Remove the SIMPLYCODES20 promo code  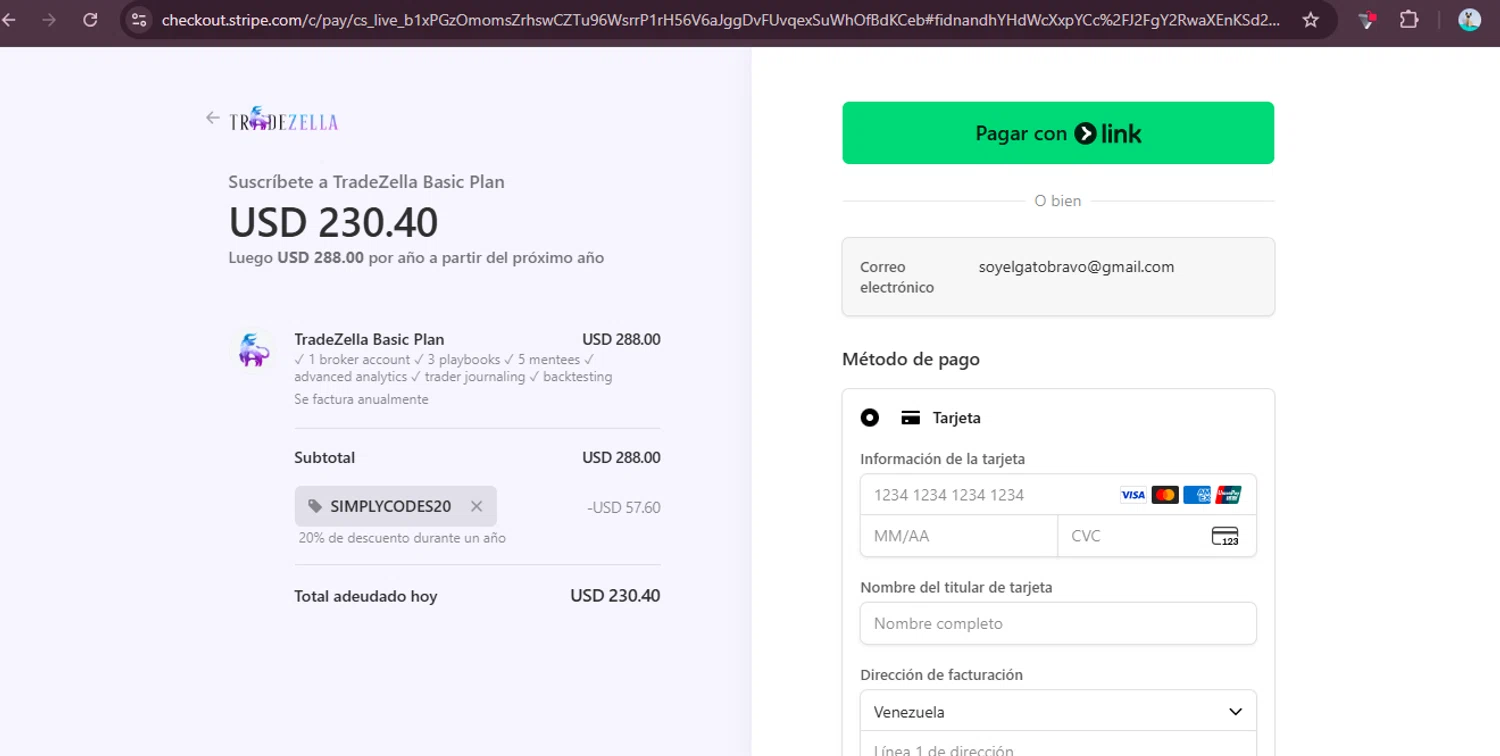coord(477,506)
